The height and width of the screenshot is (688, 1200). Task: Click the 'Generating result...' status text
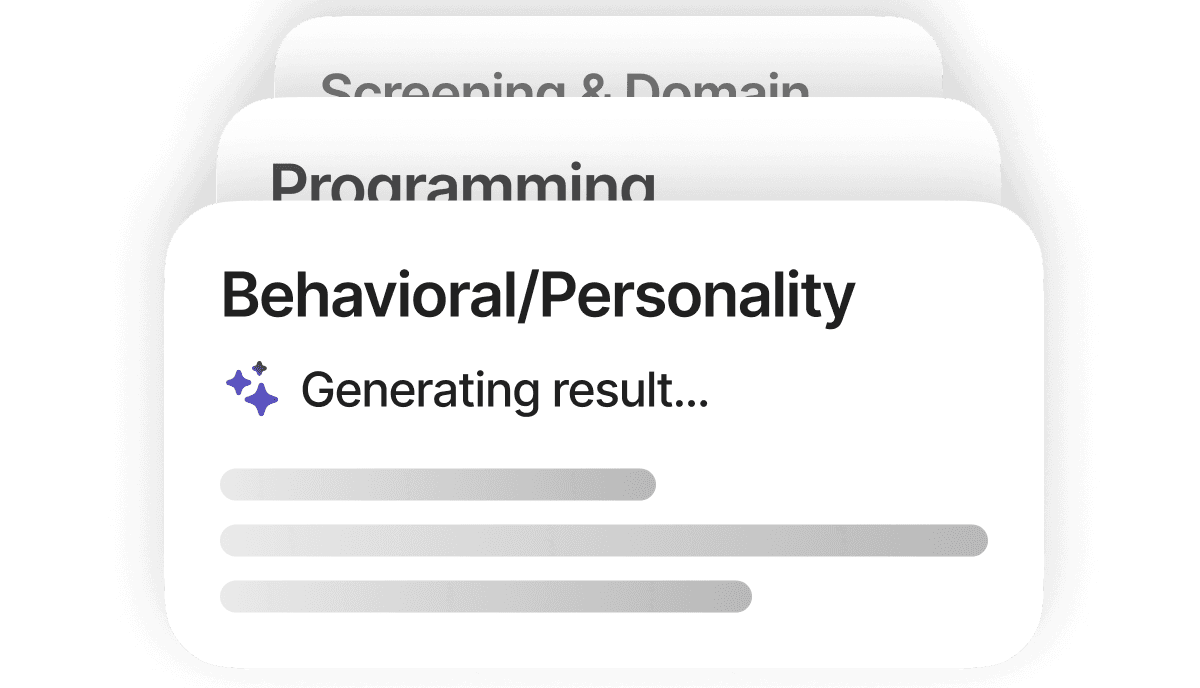click(504, 389)
